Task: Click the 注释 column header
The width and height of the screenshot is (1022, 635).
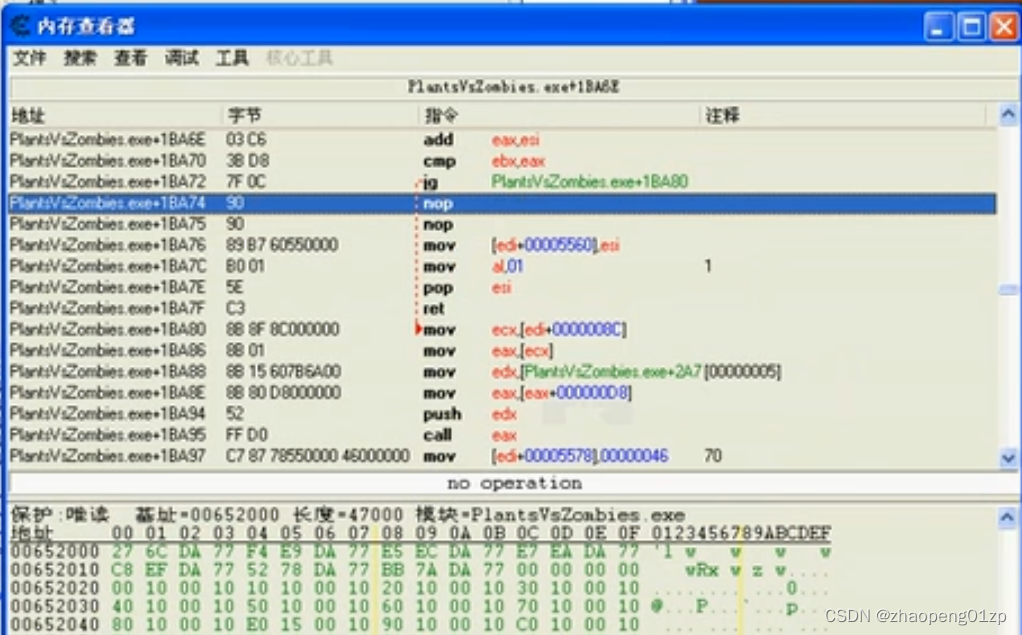Action: click(844, 115)
